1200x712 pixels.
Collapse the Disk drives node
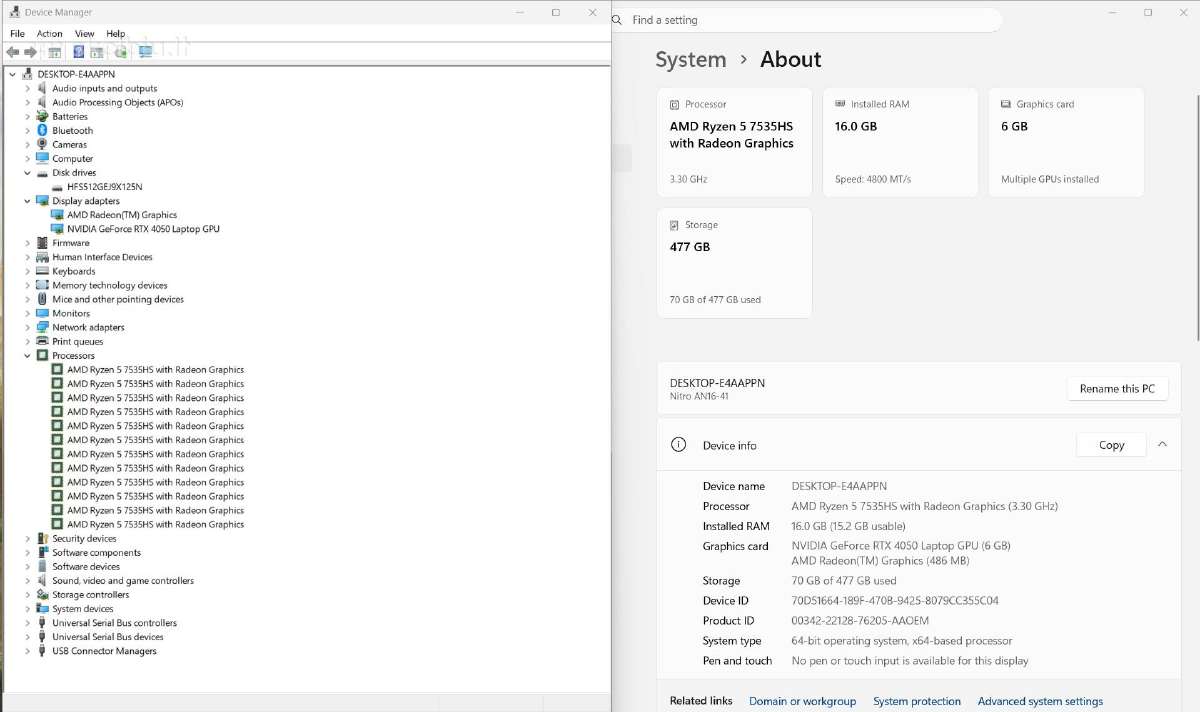click(x=27, y=172)
